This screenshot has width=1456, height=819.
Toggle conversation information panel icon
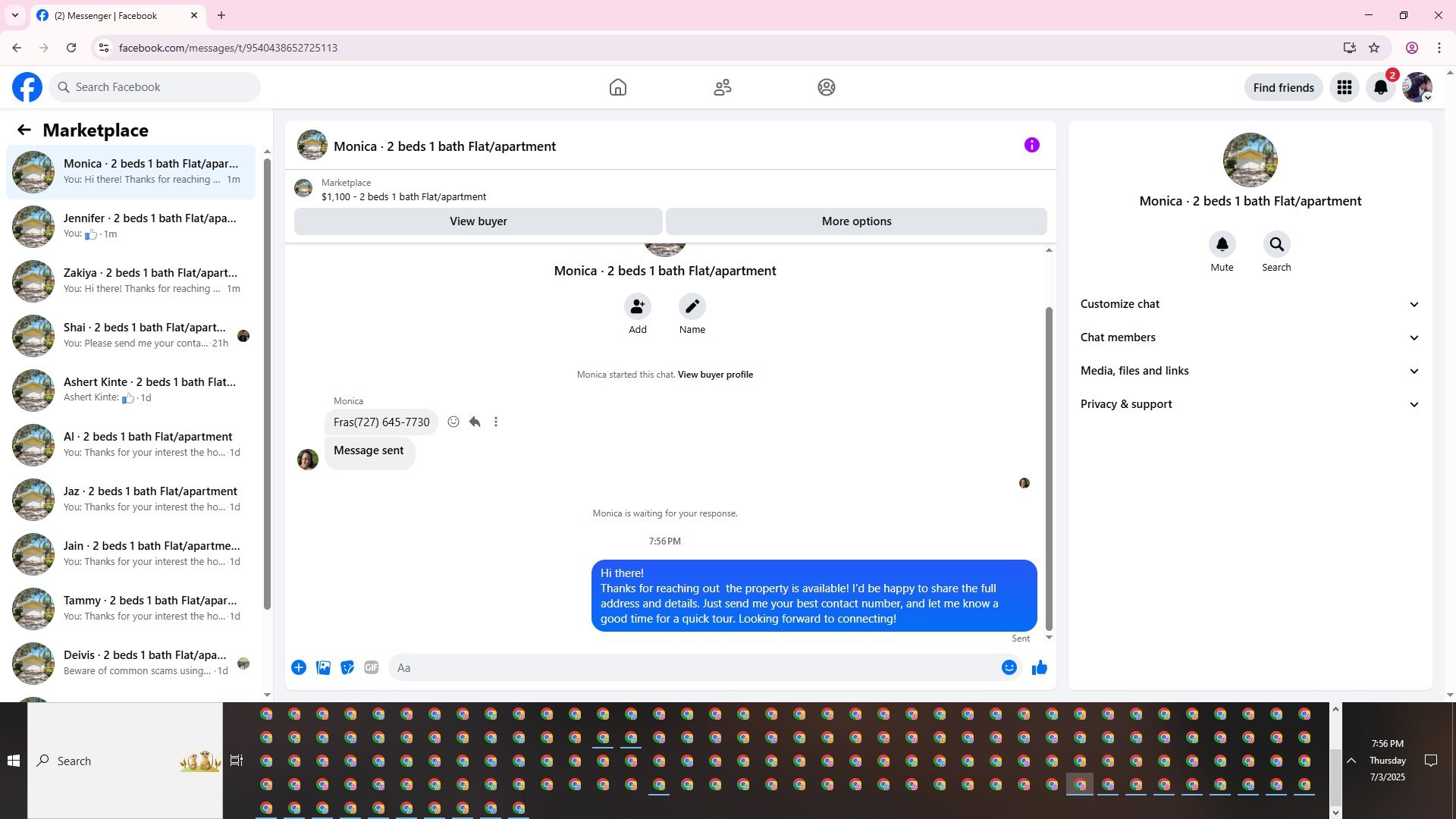click(x=1031, y=146)
